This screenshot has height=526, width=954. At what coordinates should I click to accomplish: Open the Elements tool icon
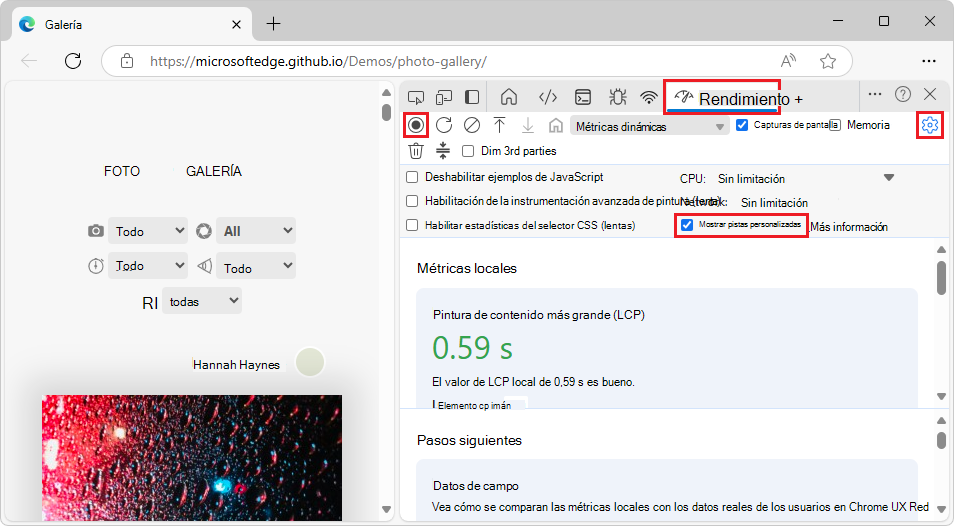coord(548,97)
